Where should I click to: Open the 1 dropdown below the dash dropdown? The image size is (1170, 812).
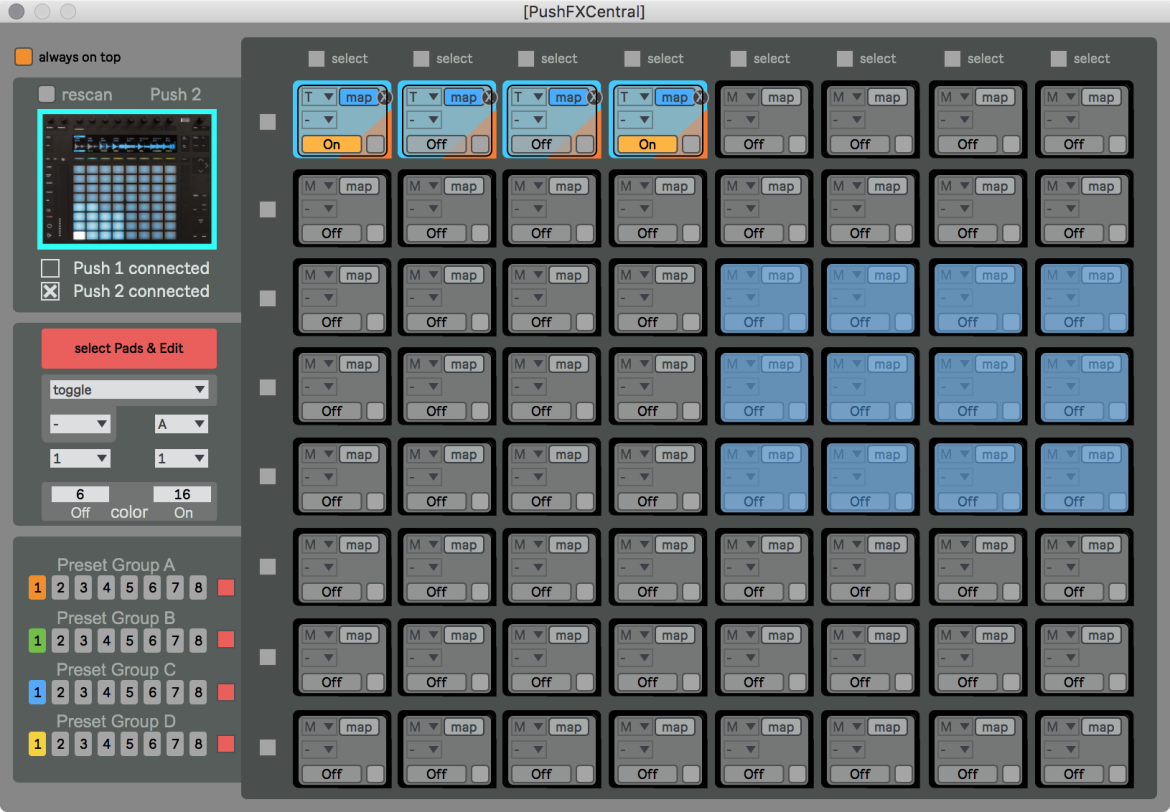pos(80,458)
